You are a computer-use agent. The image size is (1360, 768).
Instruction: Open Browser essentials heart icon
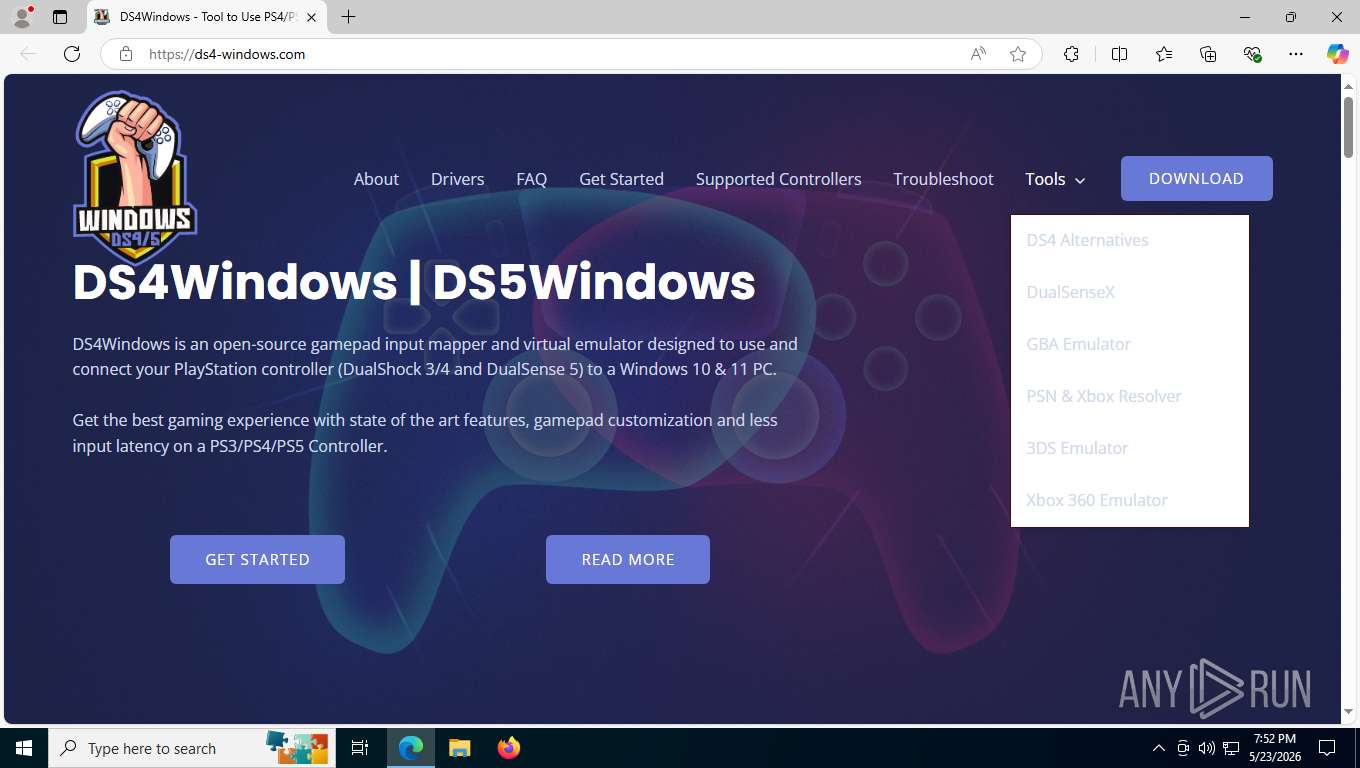[x=1252, y=54]
